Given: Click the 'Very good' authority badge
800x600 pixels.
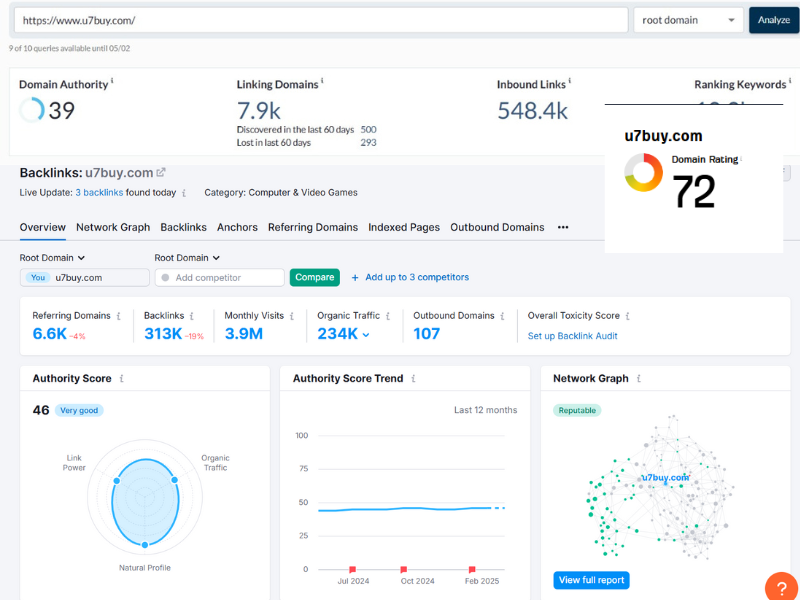Looking at the screenshot, I should coord(79,410).
